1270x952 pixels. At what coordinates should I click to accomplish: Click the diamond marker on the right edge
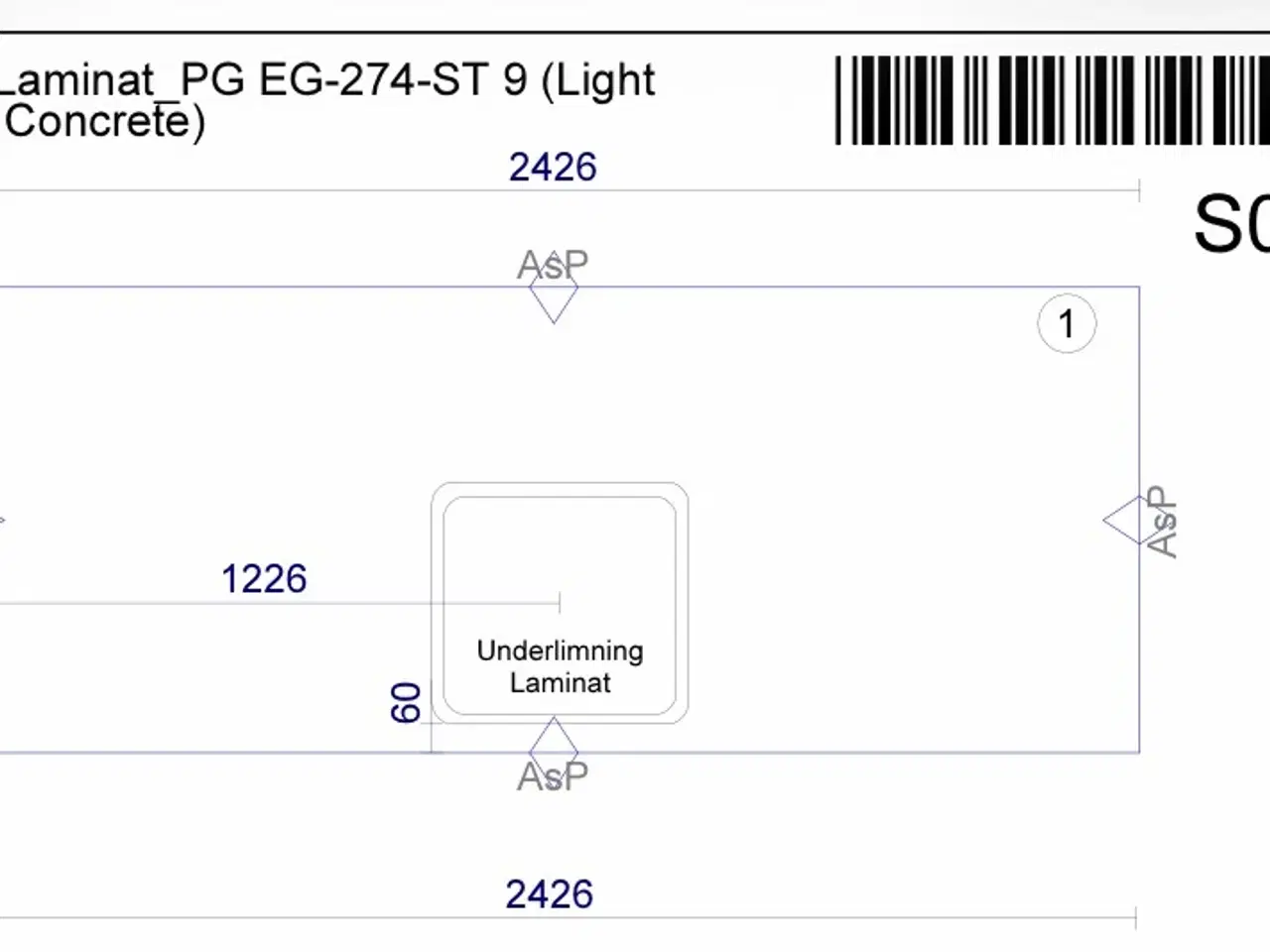click(x=1128, y=521)
